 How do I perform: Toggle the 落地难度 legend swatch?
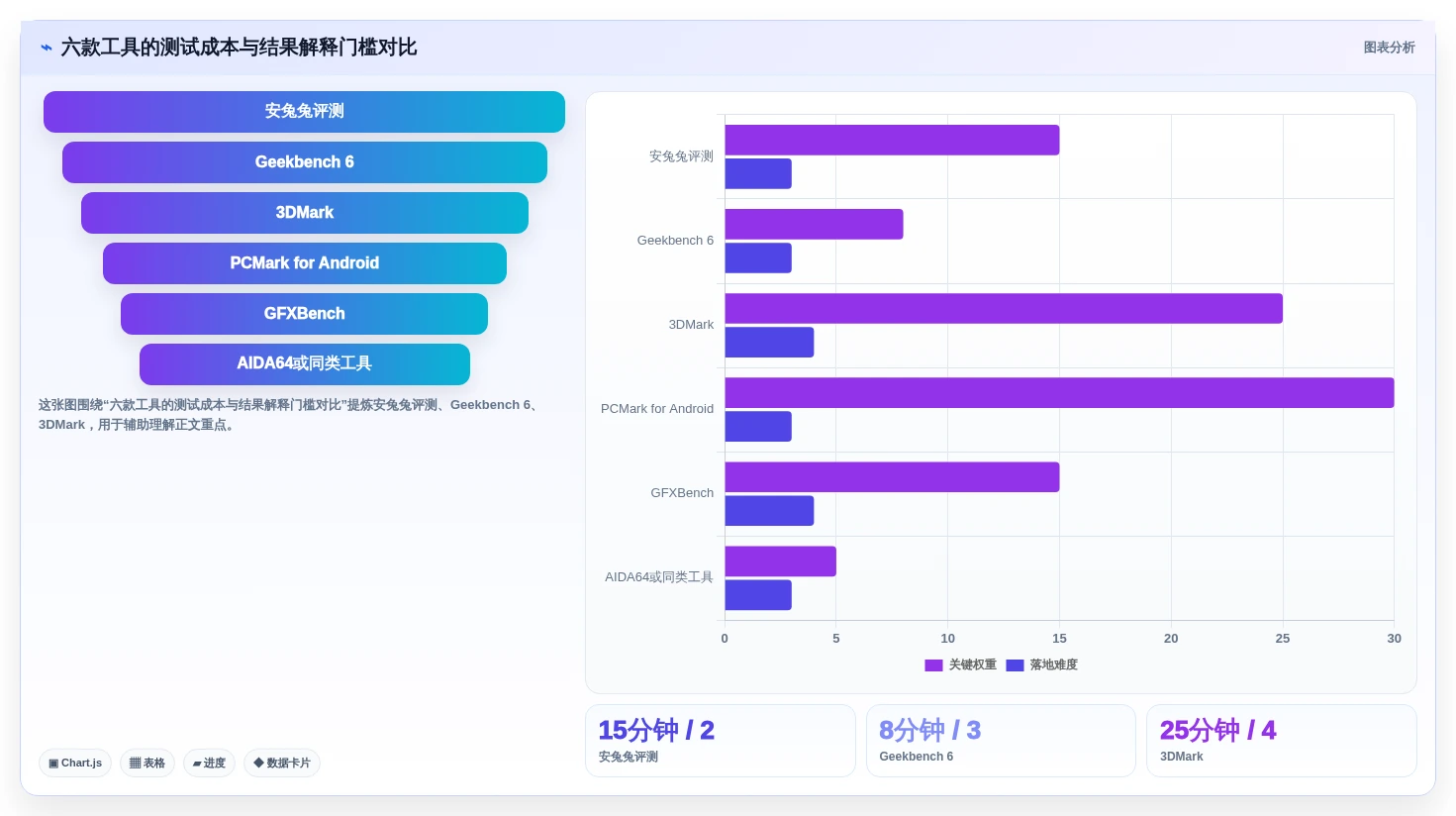(x=1015, y=665)
